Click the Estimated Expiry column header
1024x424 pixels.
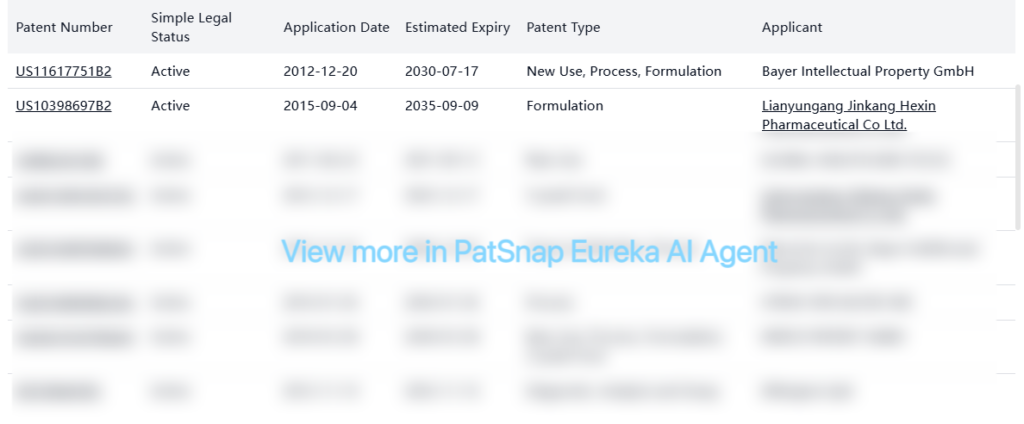click(457, 28)
